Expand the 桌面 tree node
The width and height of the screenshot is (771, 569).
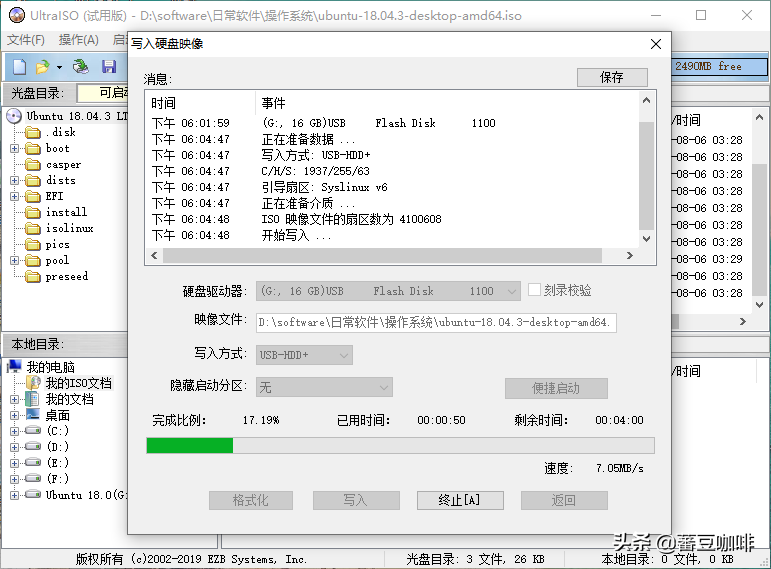tap(14, 416)
